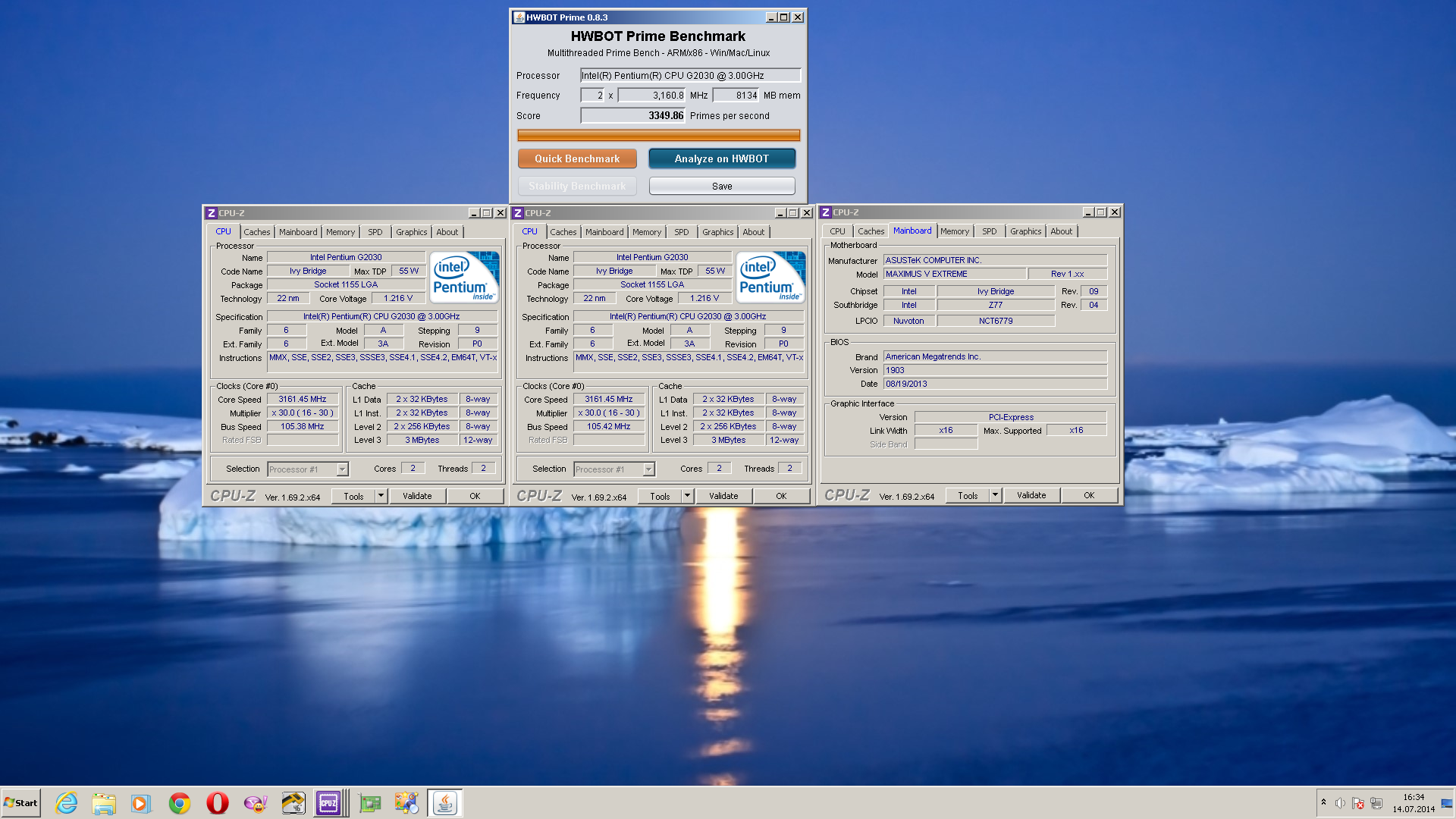
Task: Click the left CPU-Z window's title bar icon
Action: 212,213
